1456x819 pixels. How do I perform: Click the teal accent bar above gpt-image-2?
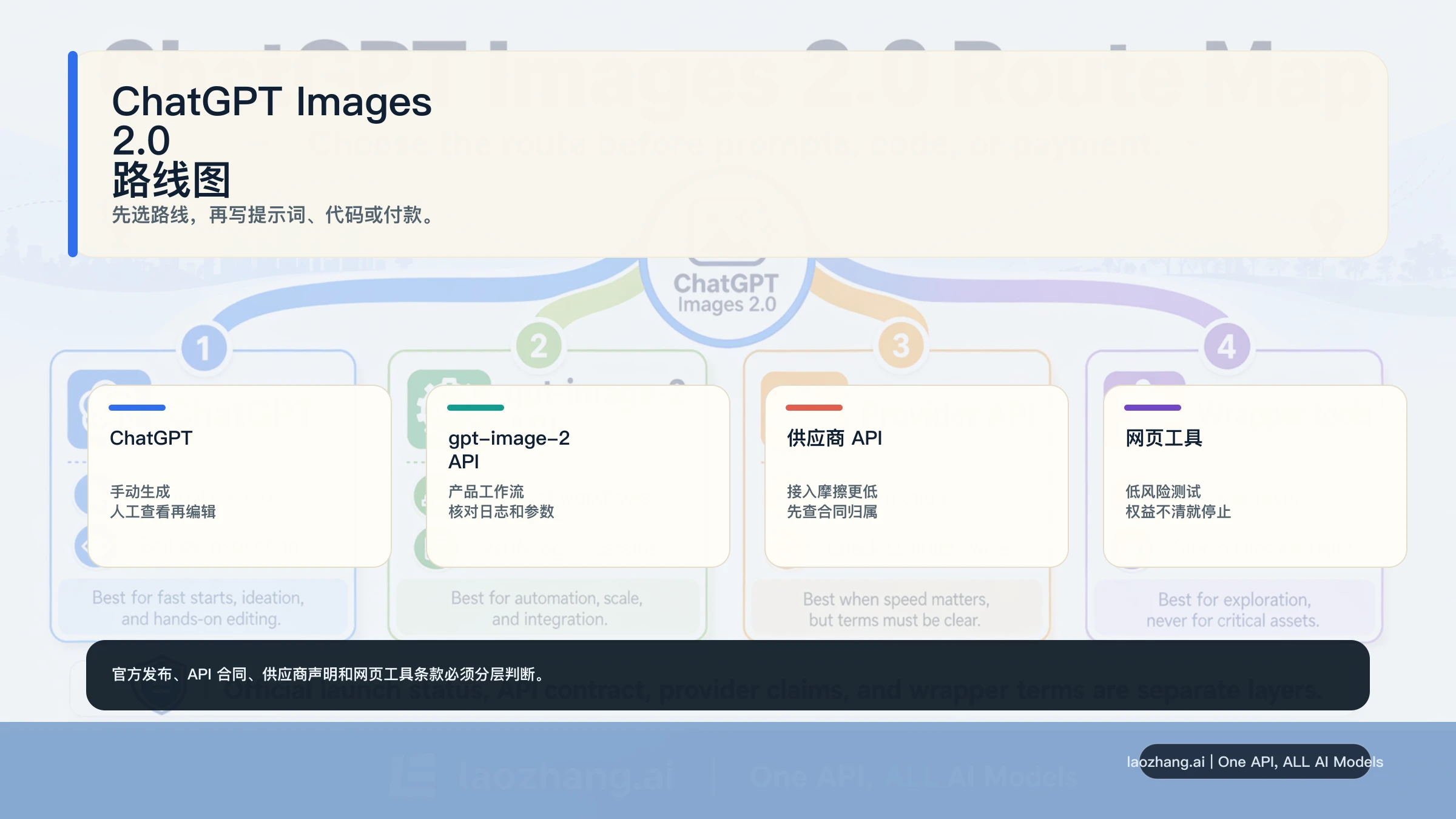476,408
